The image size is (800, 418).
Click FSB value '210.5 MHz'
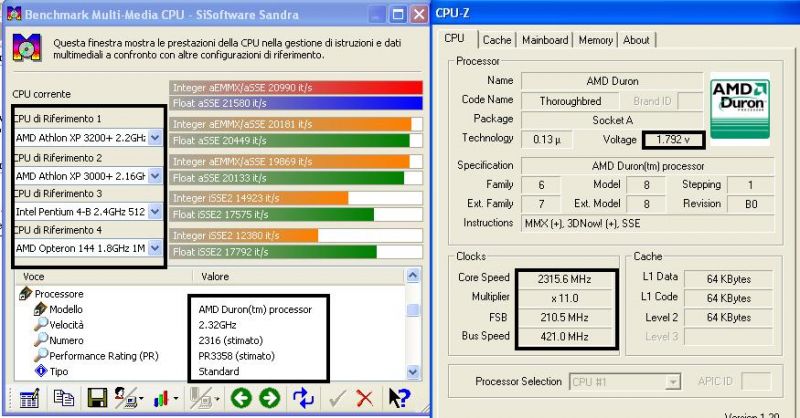564,317
